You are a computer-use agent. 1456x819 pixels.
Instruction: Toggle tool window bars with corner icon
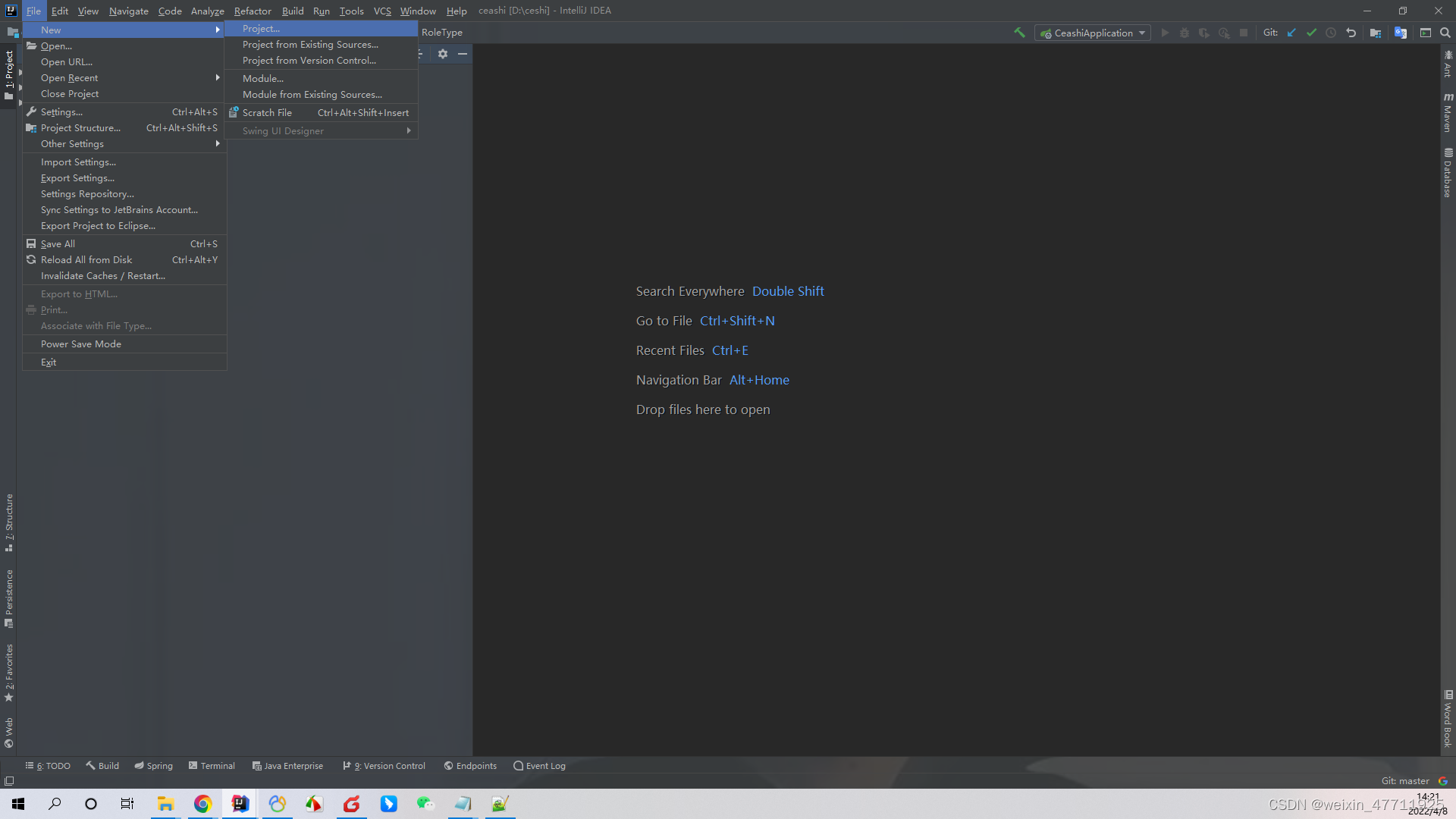[9, 781]
